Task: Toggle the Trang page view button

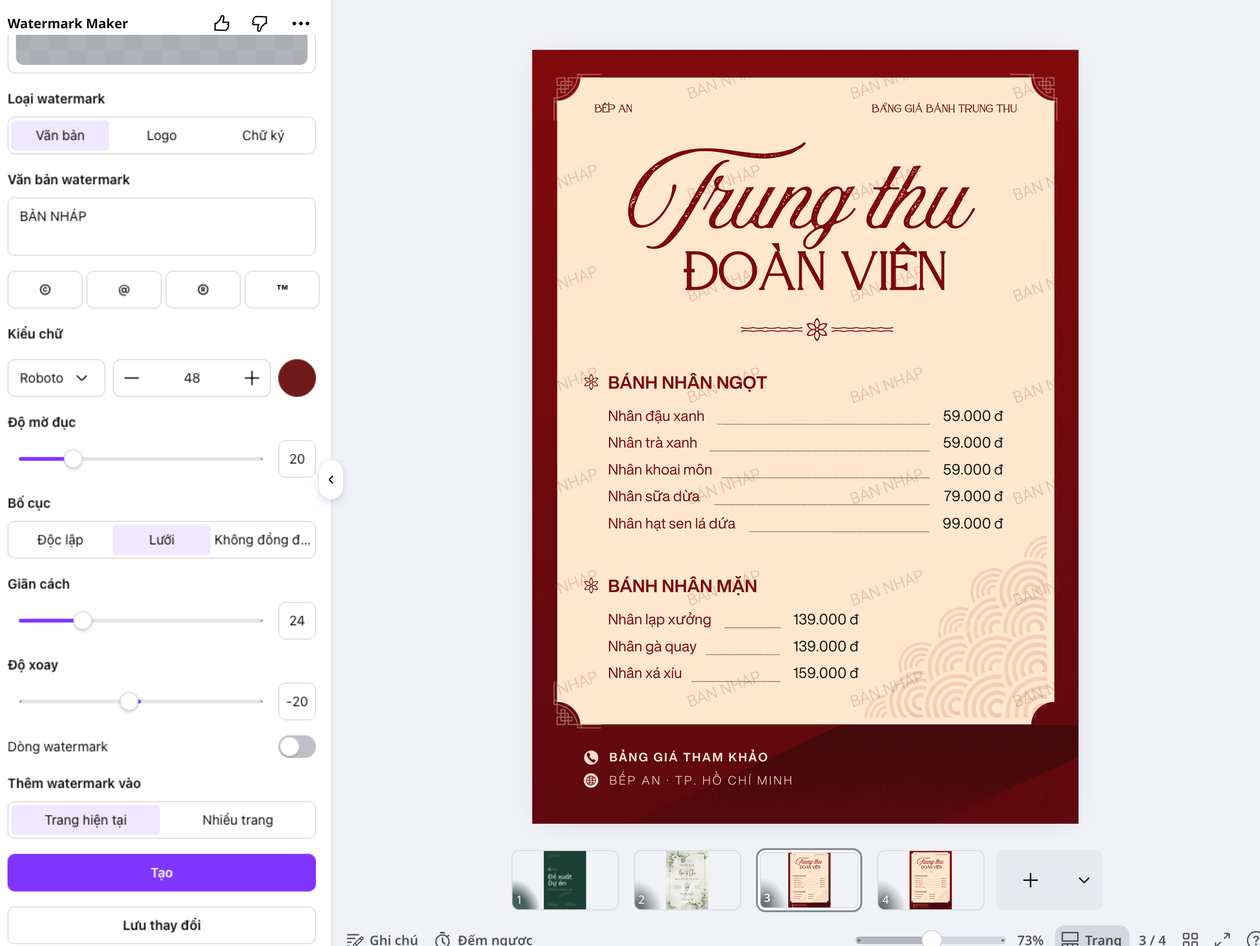Action: point(1092,939)
